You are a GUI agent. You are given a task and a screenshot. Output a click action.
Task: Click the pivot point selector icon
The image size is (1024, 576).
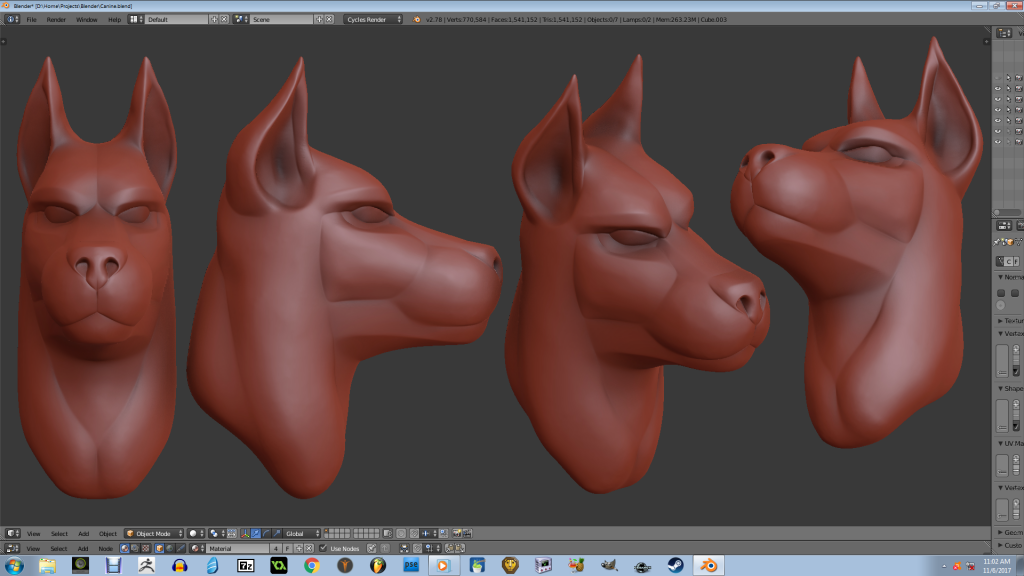[x=215, y=534]
